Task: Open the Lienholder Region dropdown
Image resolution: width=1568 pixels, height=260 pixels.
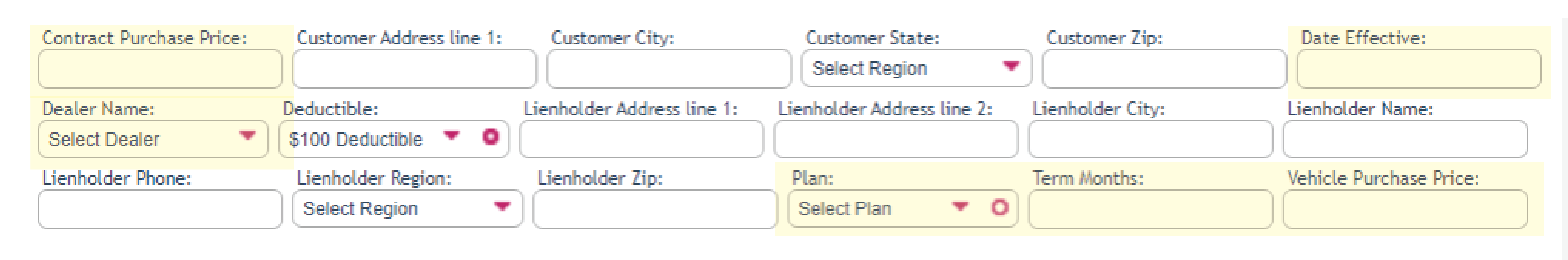Action: tap(407, 208)
